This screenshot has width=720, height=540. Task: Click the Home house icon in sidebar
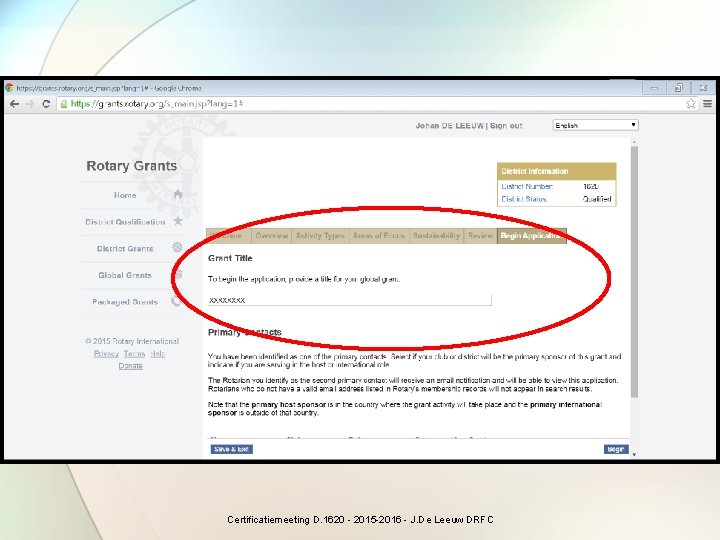point(178,194)
